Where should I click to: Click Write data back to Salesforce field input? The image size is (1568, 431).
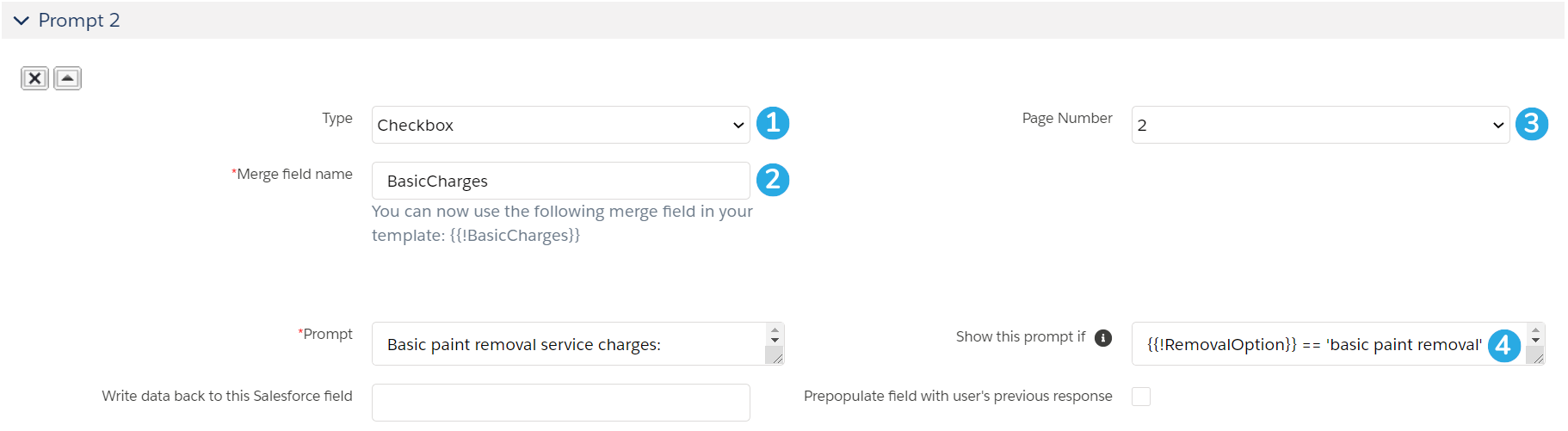(x=561, y=403)
